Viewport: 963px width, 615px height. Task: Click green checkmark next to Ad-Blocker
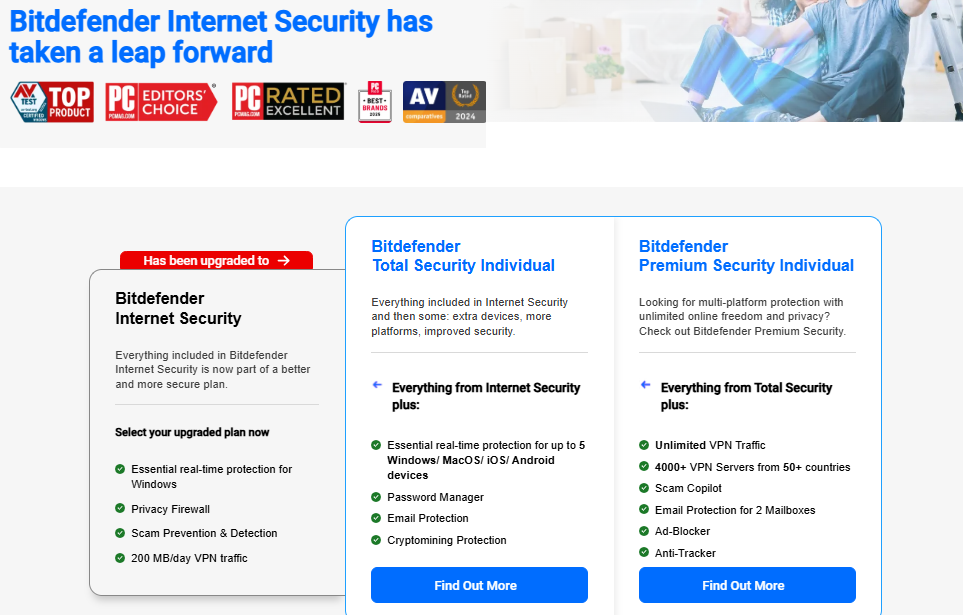[644, 531]
